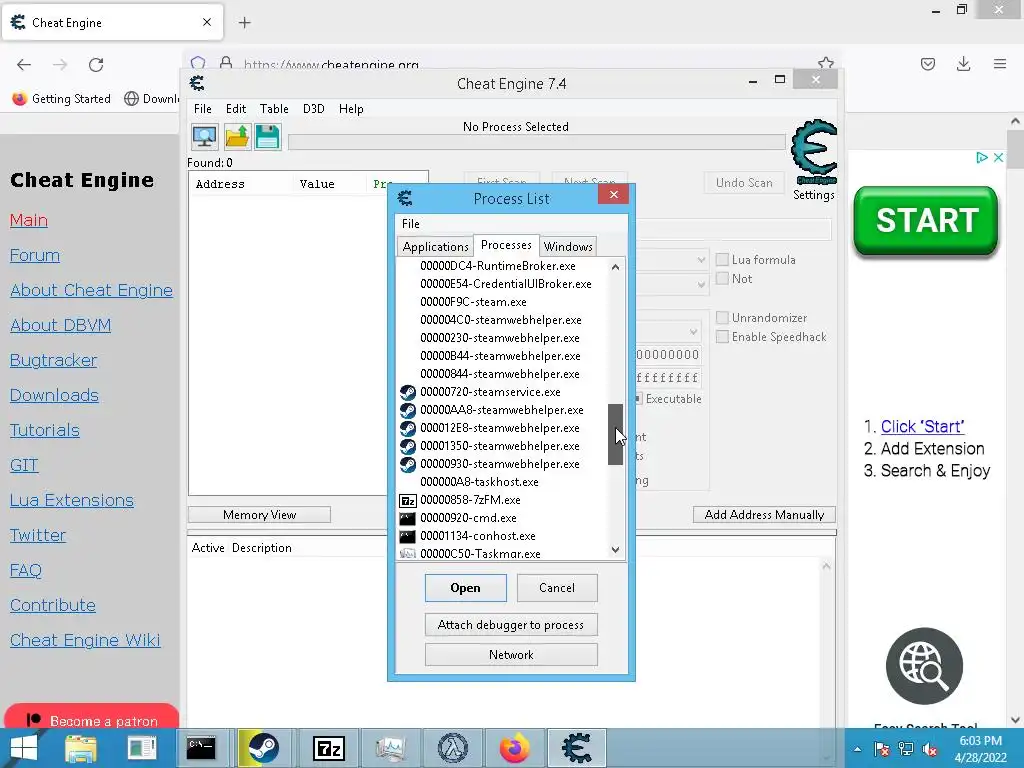
Task: Open the Tutorials link
Action: click(44, 430)
